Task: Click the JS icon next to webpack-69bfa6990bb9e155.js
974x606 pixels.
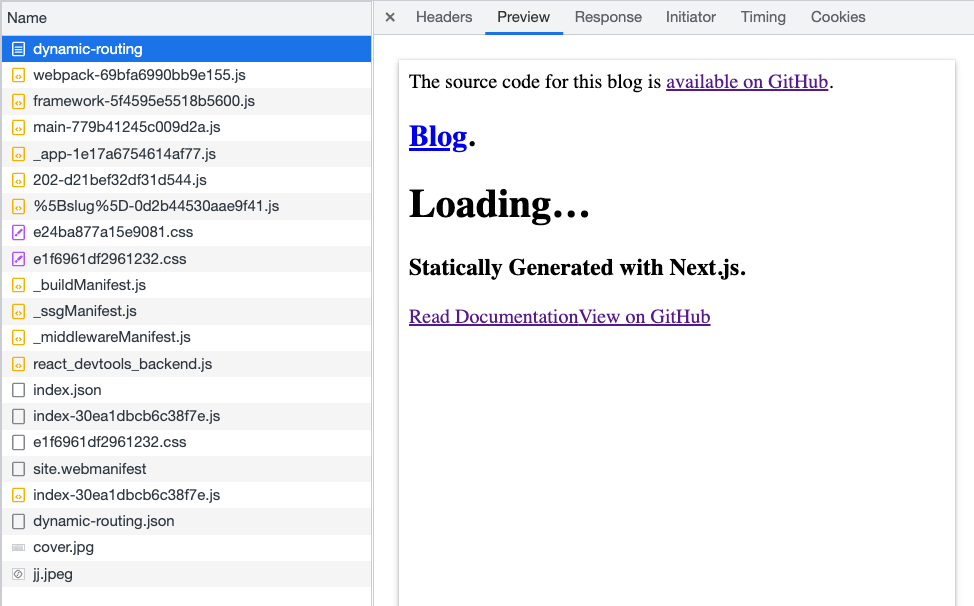Action: (18, 75)
